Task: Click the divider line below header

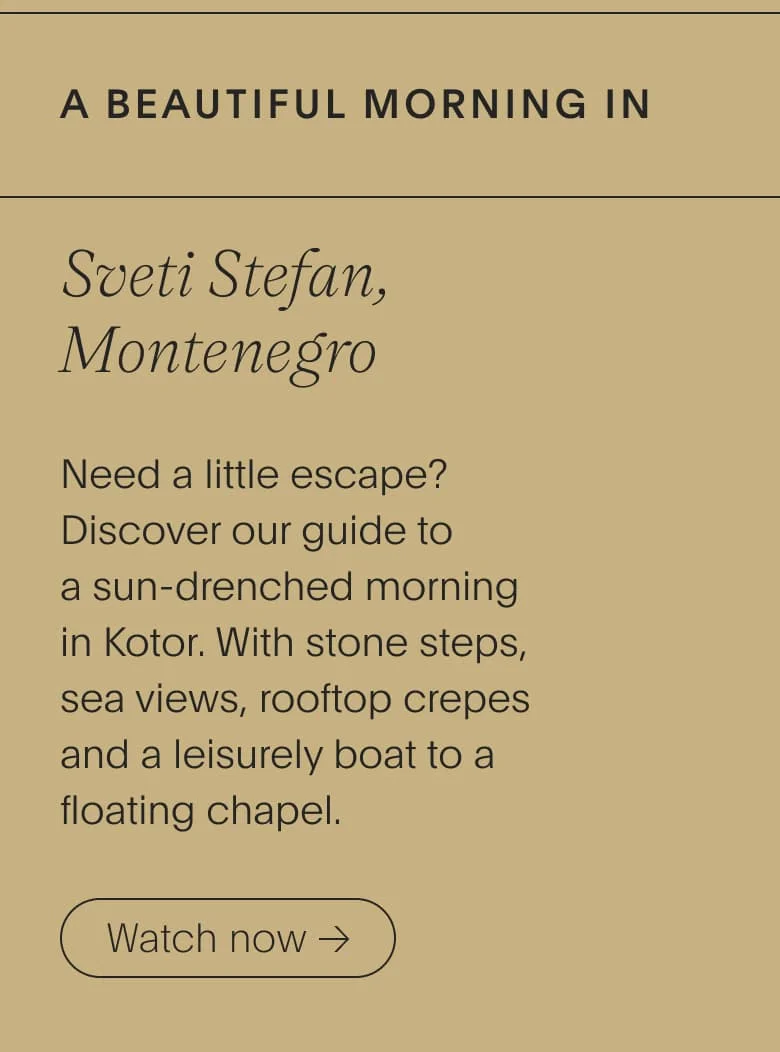Action: tap(390, 197)
